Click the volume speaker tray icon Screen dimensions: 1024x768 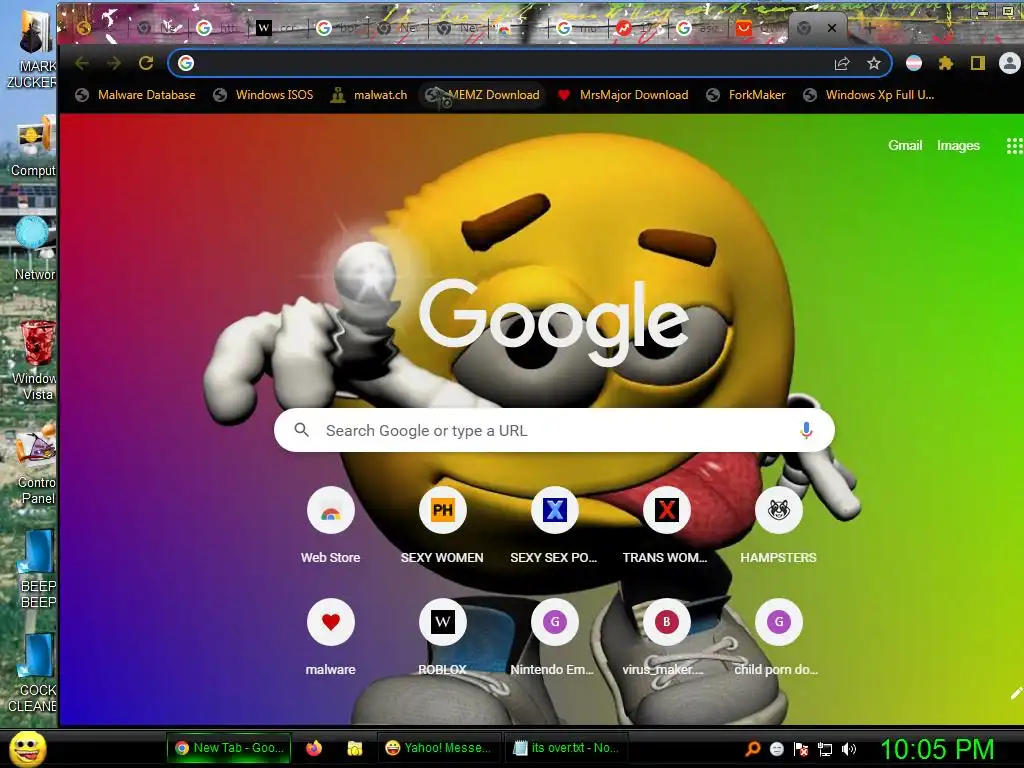849,749
